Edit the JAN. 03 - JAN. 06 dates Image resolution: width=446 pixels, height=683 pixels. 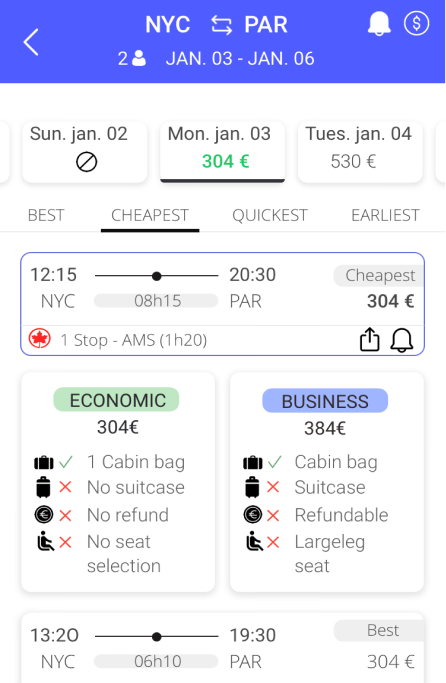click(240, 58)
